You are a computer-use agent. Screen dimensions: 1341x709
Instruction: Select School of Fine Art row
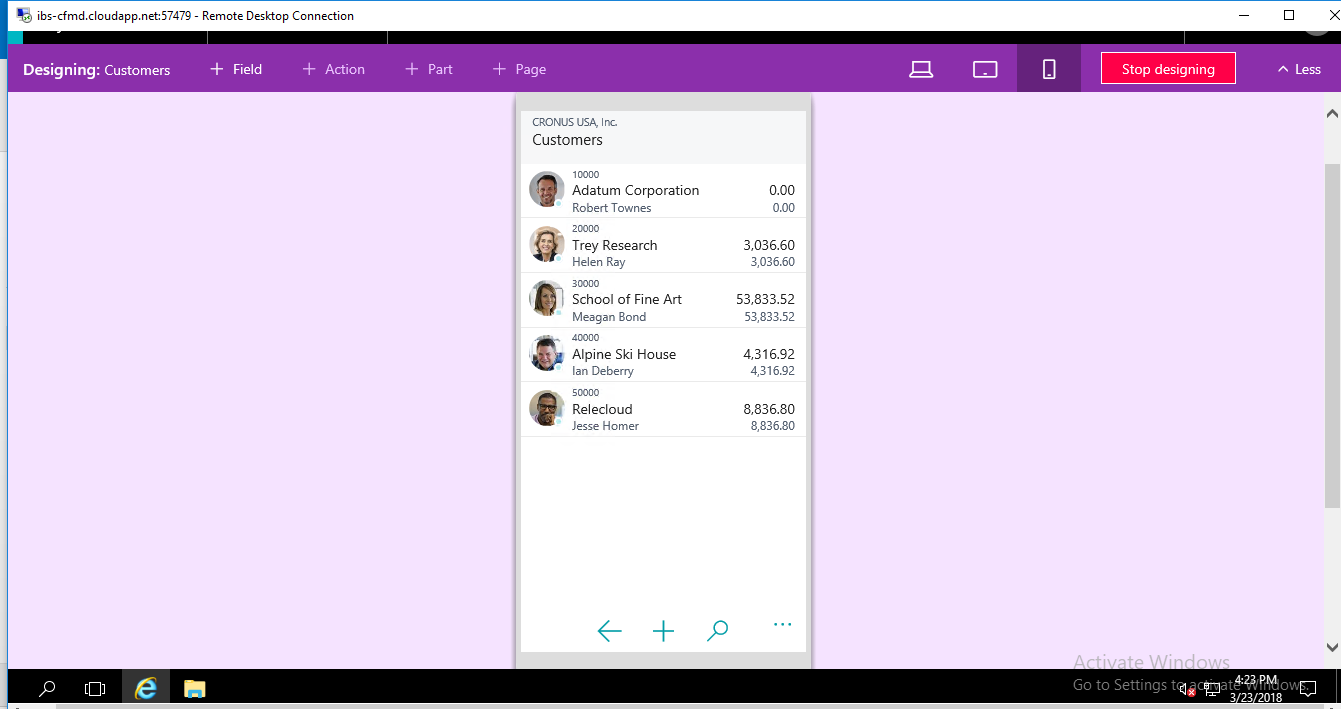627,299
